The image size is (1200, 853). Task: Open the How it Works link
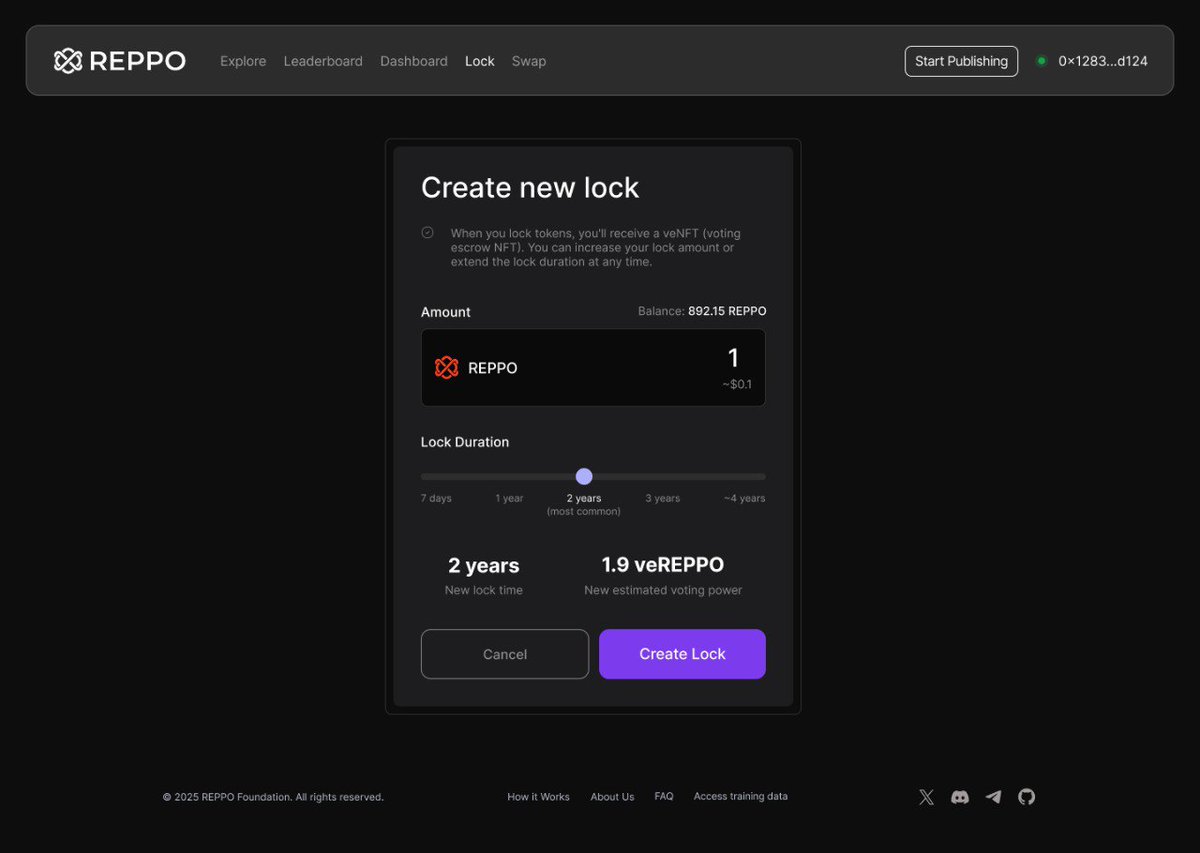coord(538,797)
